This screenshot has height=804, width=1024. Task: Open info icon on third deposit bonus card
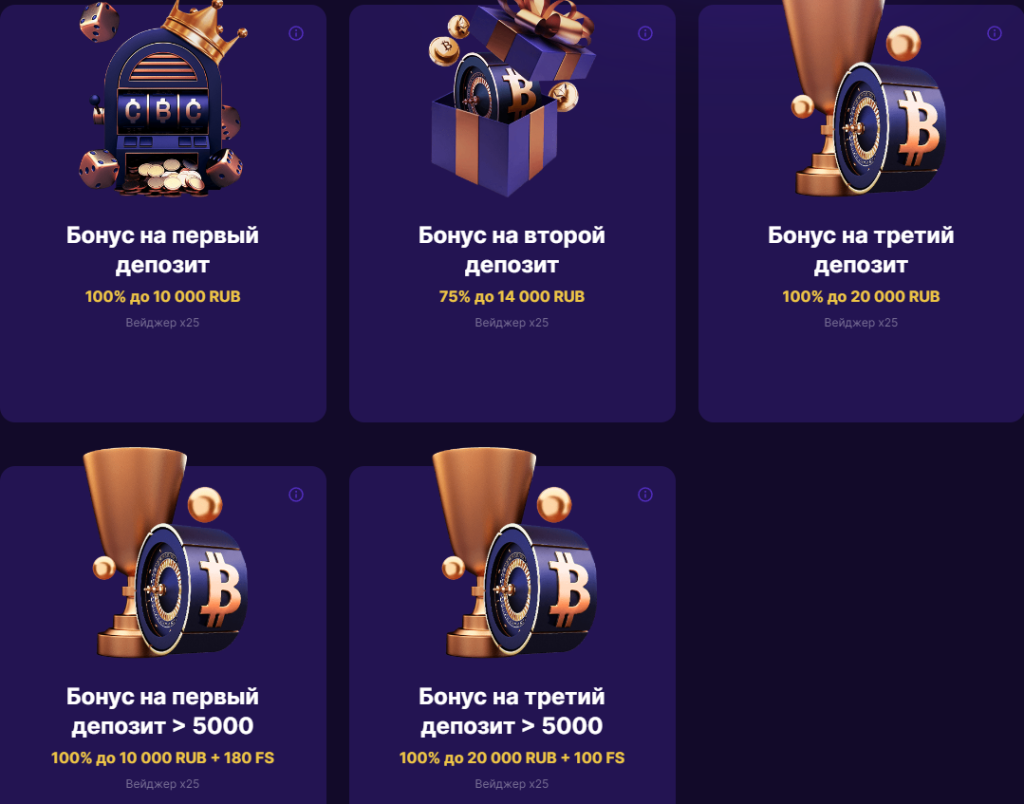[x=994, y=33]
